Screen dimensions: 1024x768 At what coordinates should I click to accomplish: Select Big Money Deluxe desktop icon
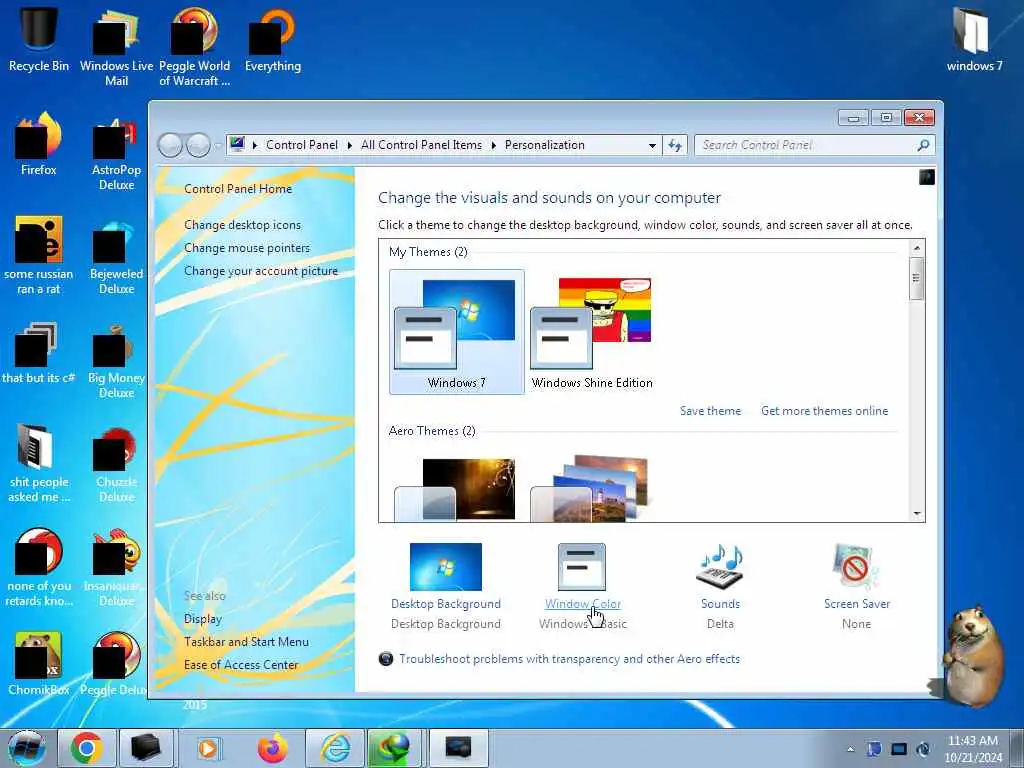116,359
